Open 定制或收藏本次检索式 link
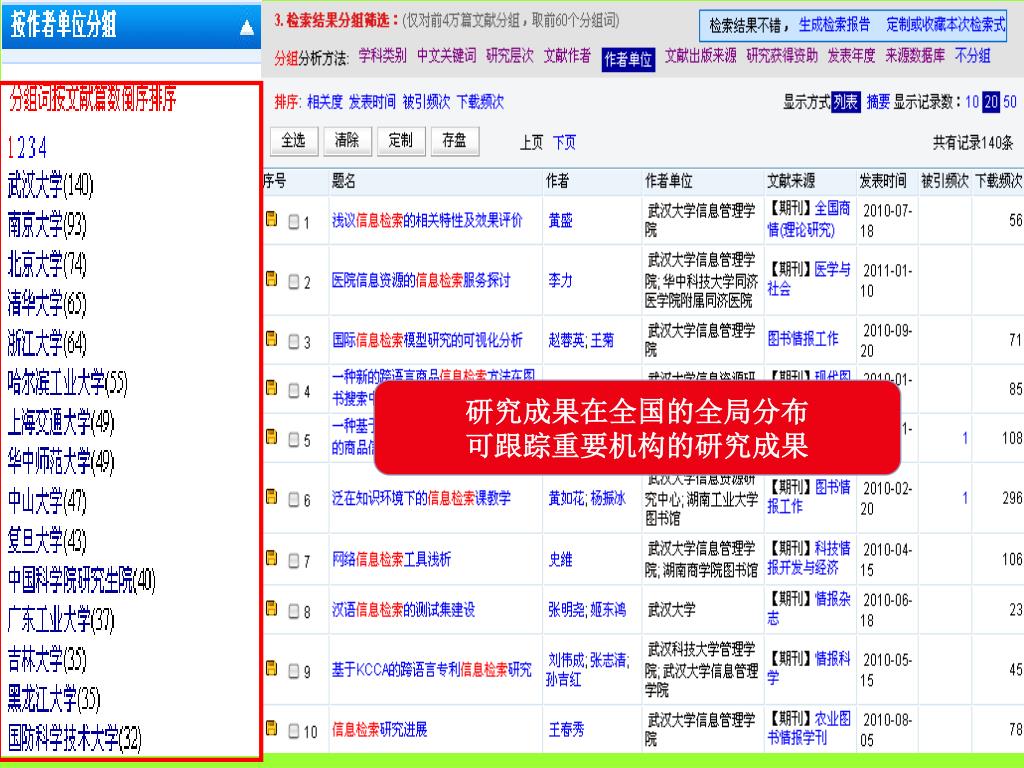Screen dimensions: 1024x768 pos(946,25)
